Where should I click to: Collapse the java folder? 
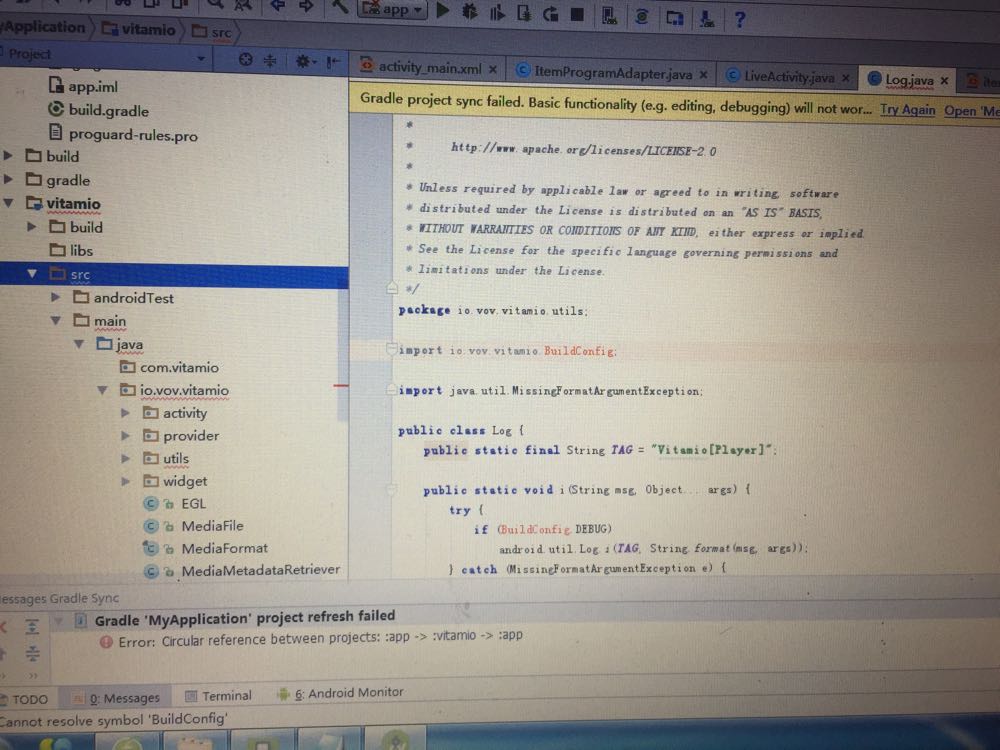point(78,344)
